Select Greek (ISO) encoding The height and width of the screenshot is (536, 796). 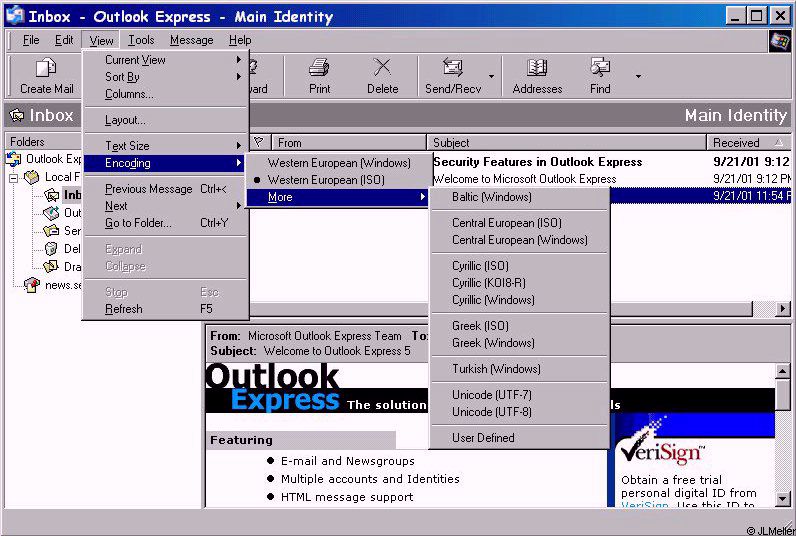pos(519,326)
